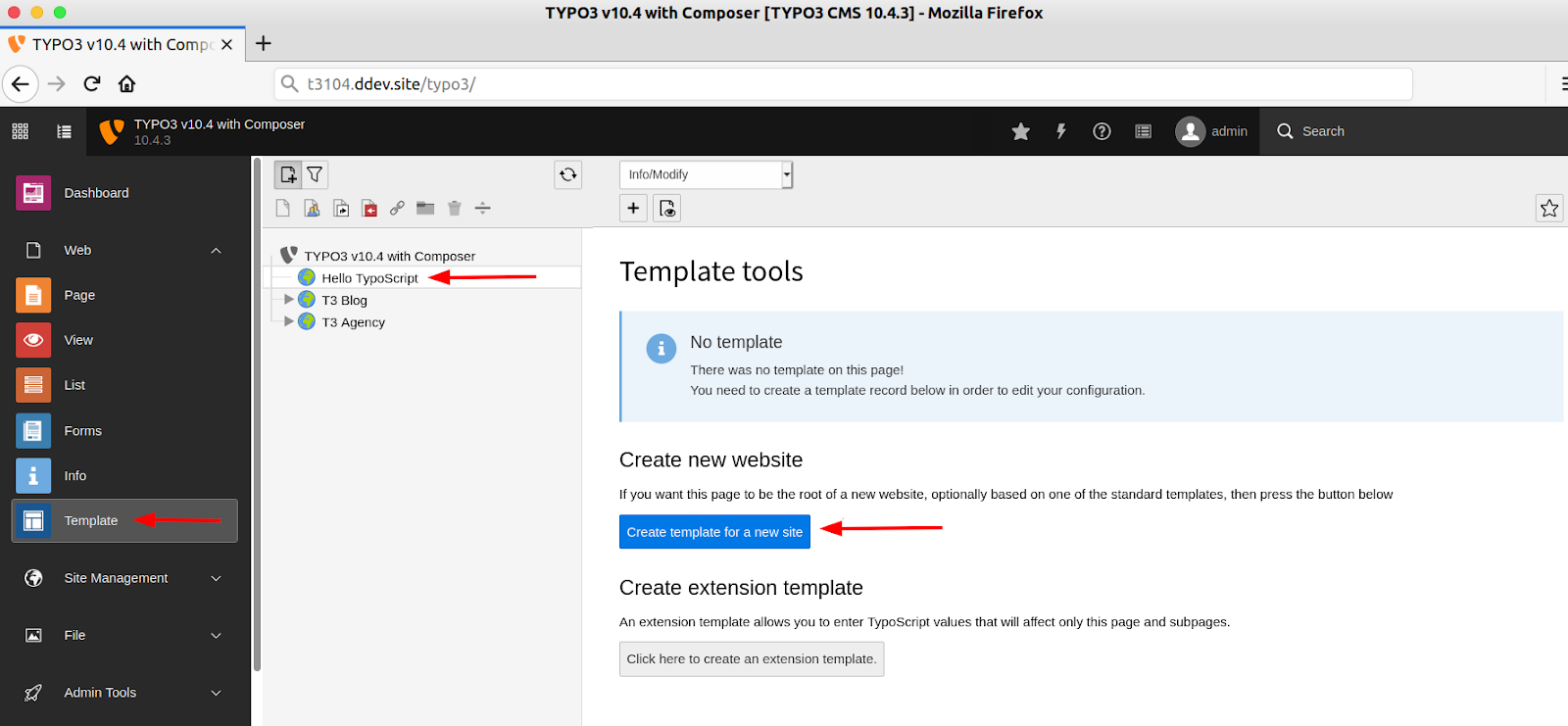Open Firefox home page
Viewport: 1568px width, 726px height.
(x=127, y=84)
